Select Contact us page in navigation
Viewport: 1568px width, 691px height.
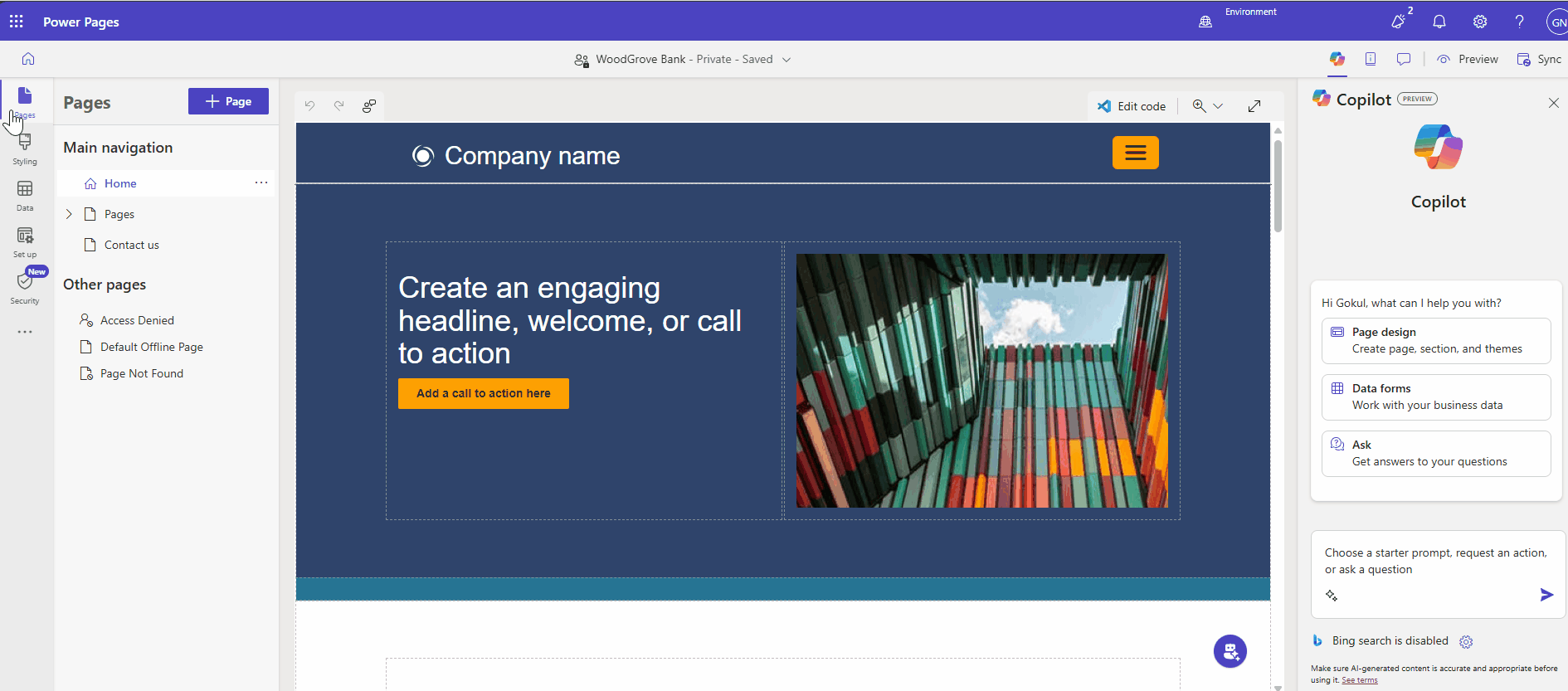tap(131, 245)
